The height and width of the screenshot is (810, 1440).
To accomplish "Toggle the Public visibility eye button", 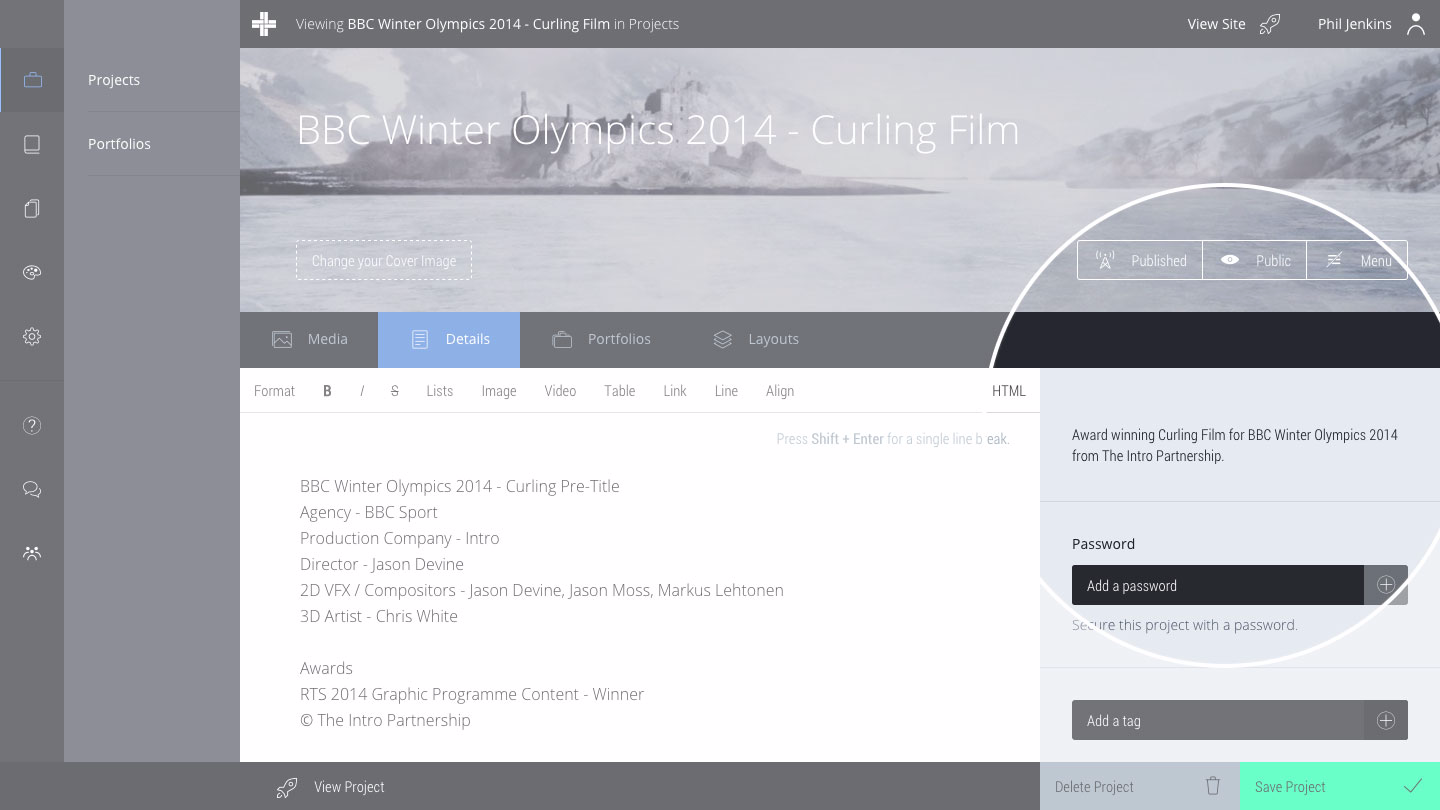I will tap(1254, 260).
